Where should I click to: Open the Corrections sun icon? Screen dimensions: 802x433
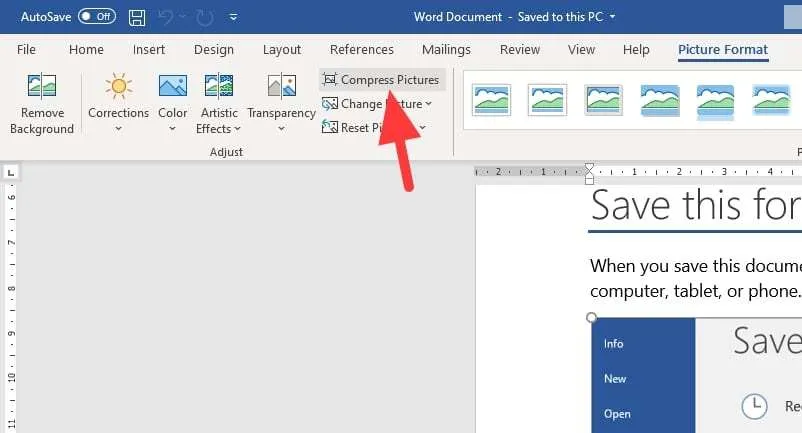(x=119, y=86)
